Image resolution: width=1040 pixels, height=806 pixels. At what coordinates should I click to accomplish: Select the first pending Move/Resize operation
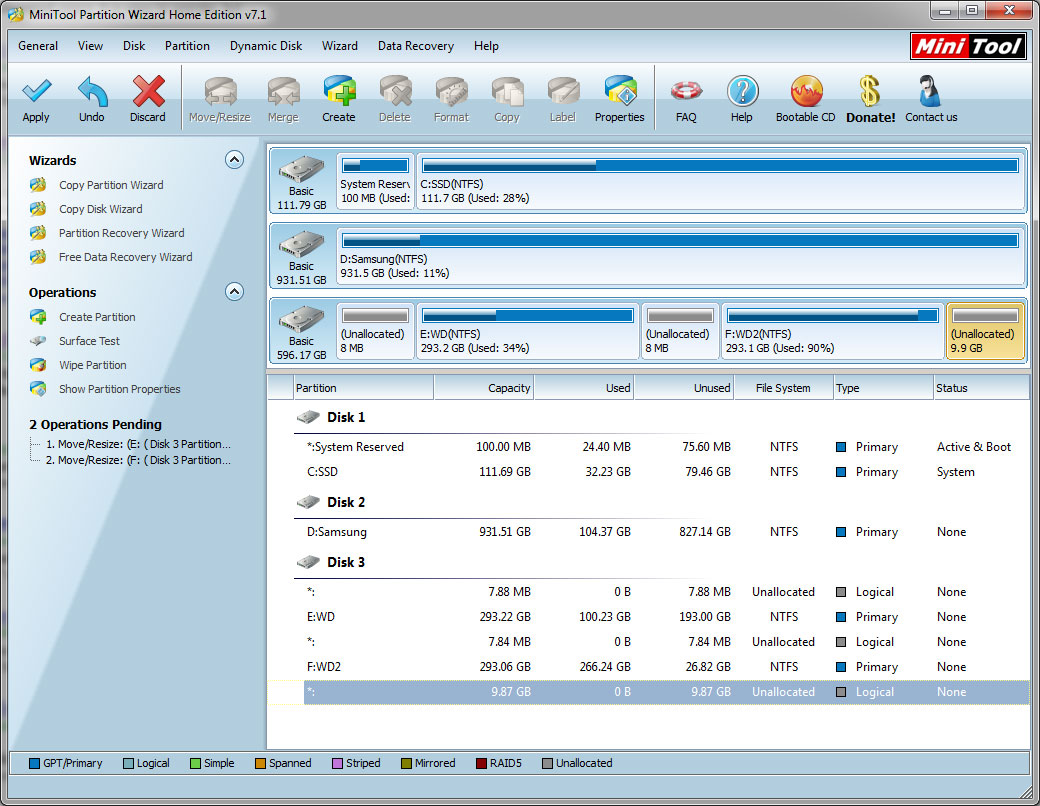138,444
